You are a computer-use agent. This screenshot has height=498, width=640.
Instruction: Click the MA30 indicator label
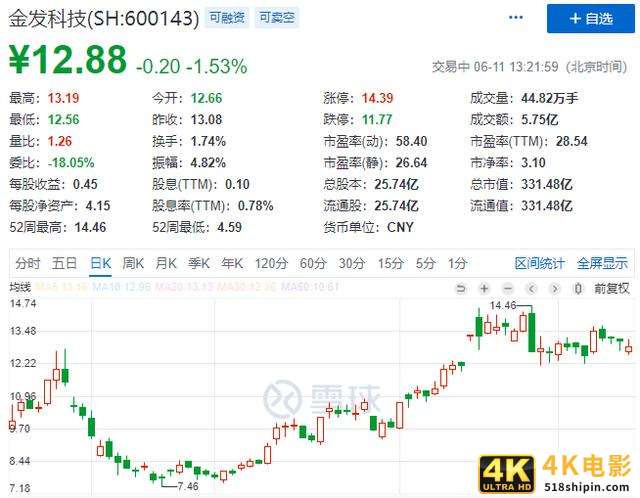(x=247, y=287)
